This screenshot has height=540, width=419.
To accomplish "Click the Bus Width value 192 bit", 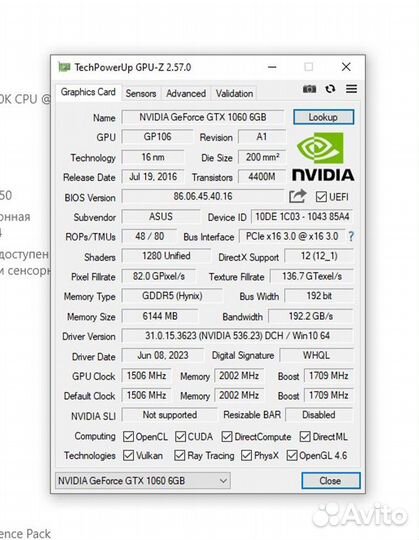I will [x=319, y=296].
